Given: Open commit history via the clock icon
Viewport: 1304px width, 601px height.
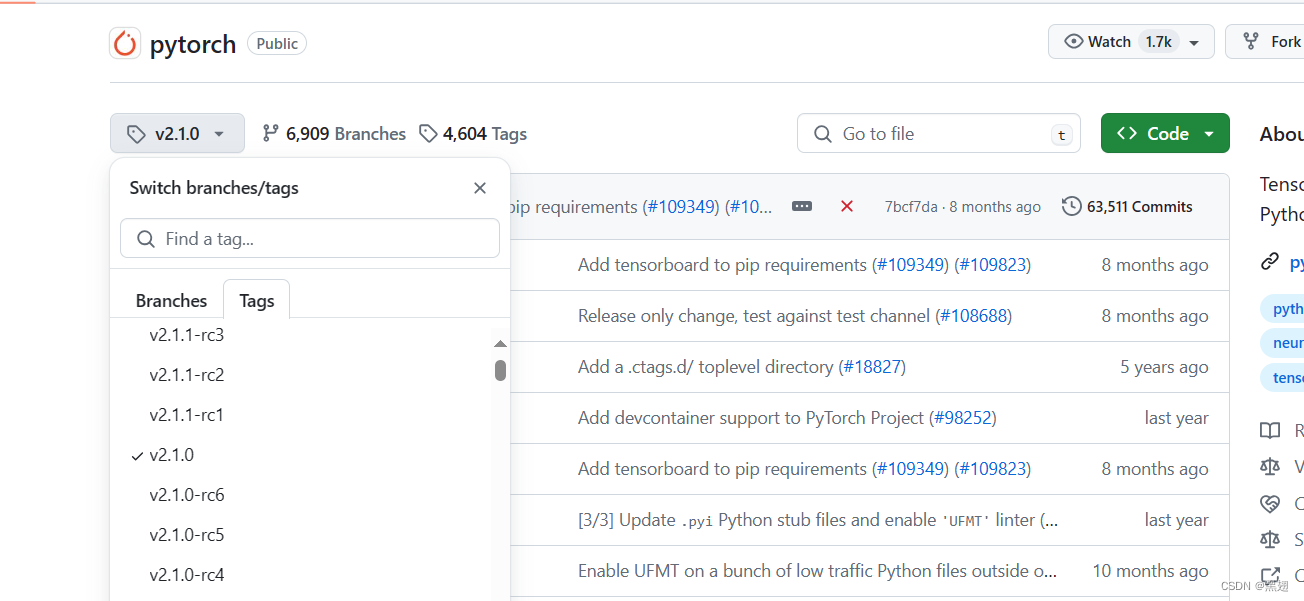Looking at the screenshot, I should coord(1071,206).
